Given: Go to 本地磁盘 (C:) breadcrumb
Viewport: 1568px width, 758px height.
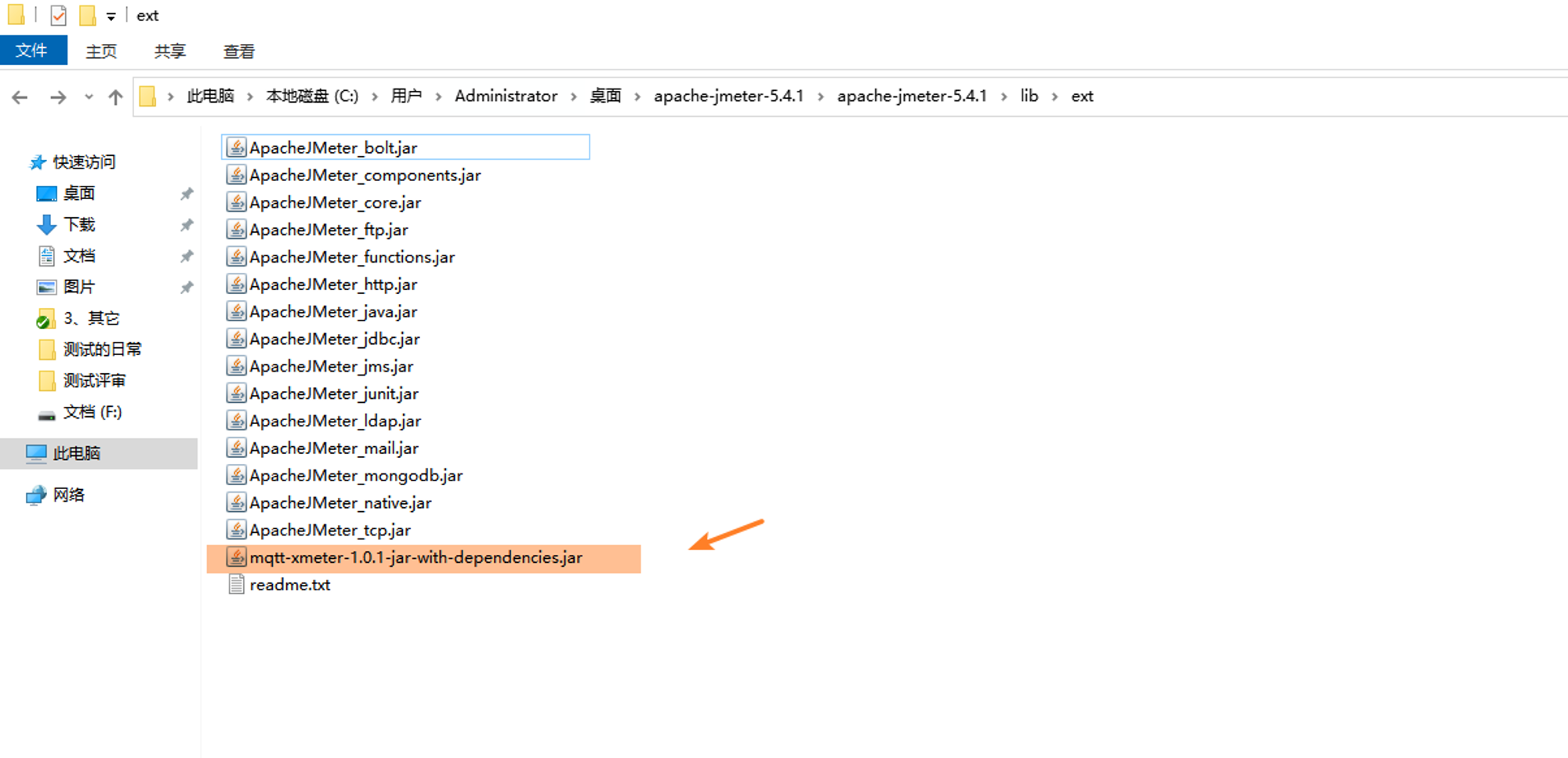Looking at the screenshot, I should tap(312, 96).
